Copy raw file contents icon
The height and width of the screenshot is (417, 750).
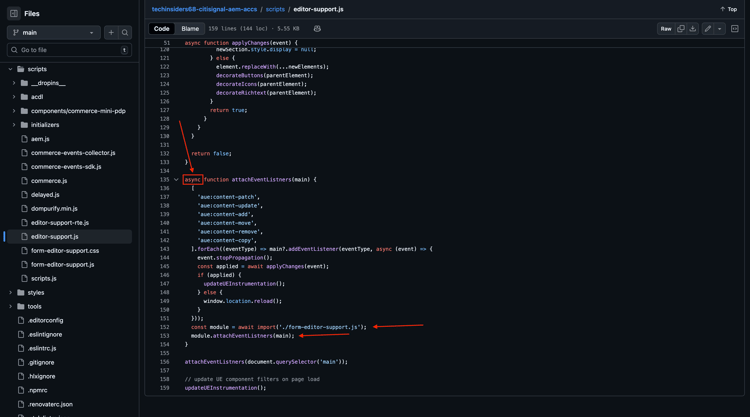[681, 29]
